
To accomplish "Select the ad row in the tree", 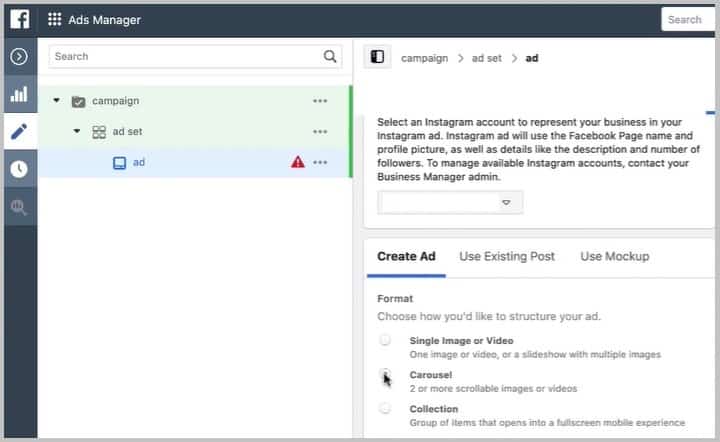I will tap(194, 162).
